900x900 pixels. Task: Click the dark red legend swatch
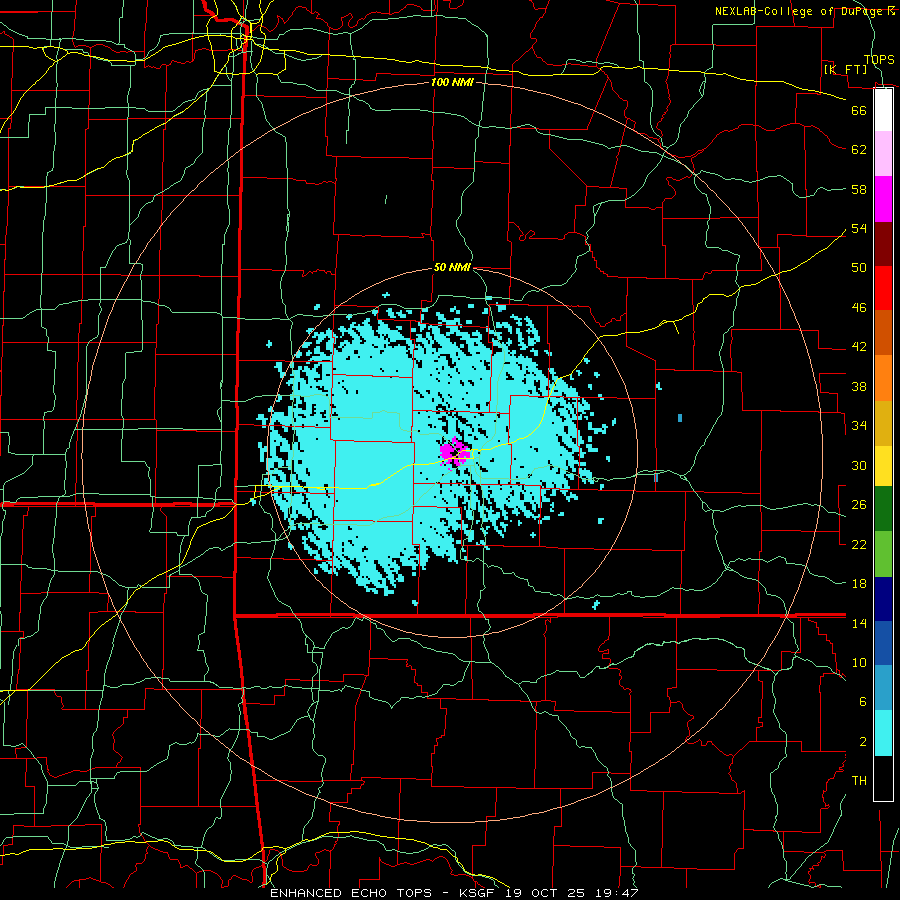tap(883, 243)
